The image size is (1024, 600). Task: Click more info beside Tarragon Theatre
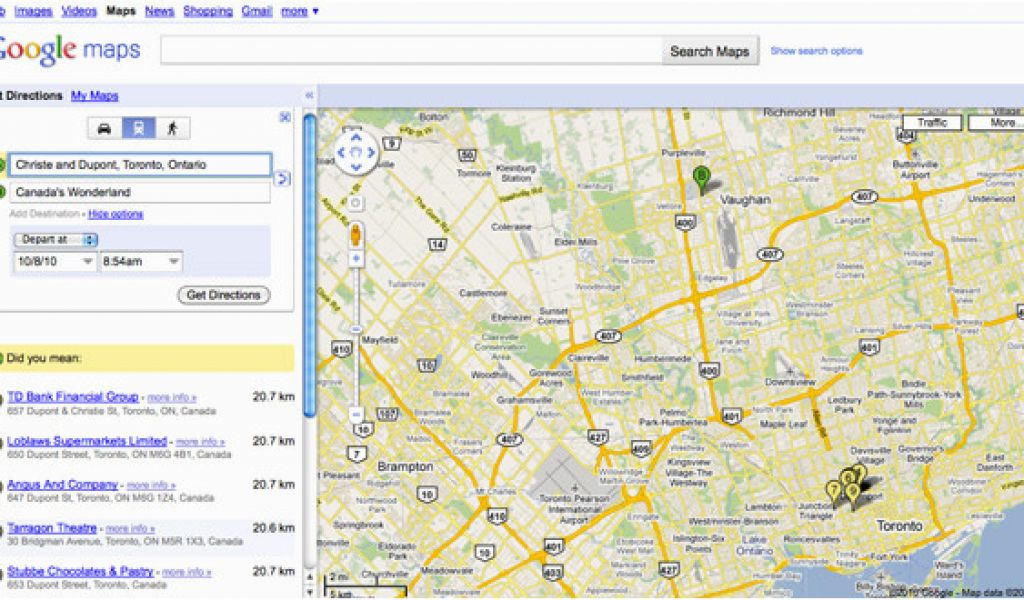coord(131,529)
